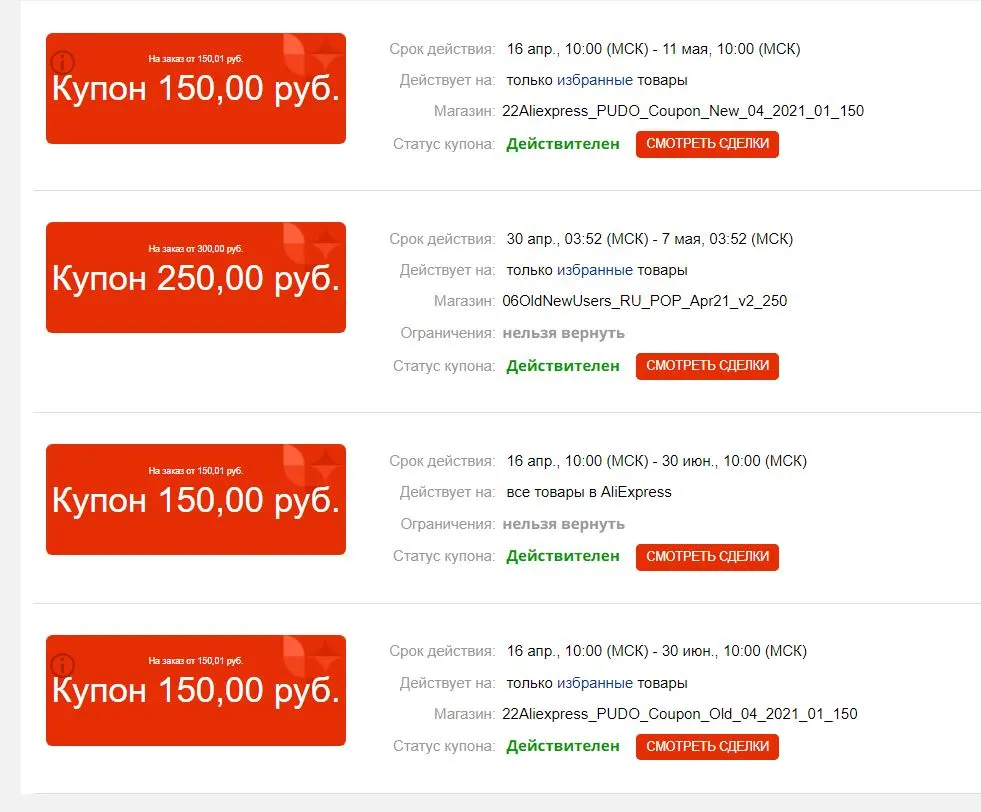Click info icon on the last coupon card
The image size is (981, 812).
pyautogui.click(x=63, y=664)
